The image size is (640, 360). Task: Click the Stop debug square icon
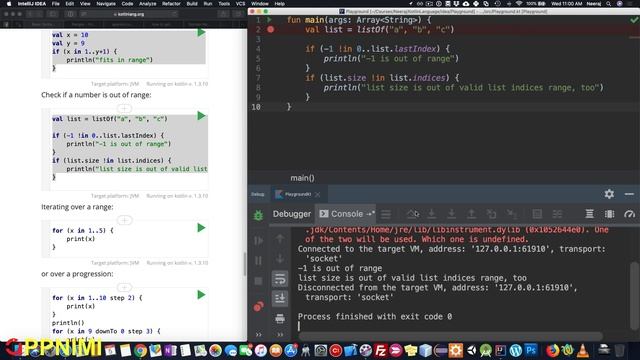coord(258,281)
